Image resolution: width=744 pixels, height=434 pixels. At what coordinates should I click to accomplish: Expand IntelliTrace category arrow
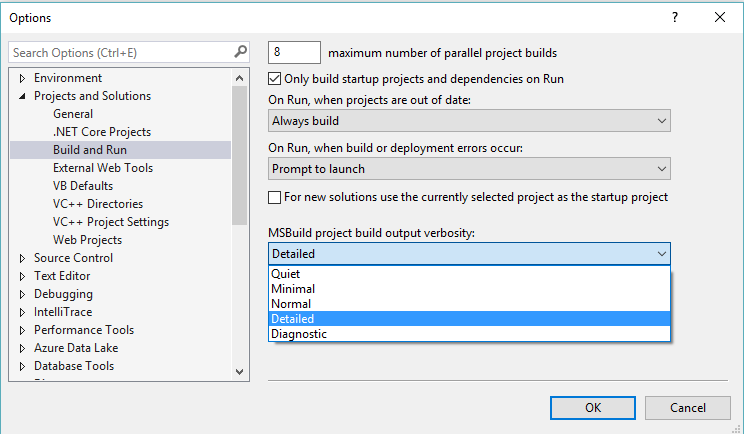[x=22, y=313]
